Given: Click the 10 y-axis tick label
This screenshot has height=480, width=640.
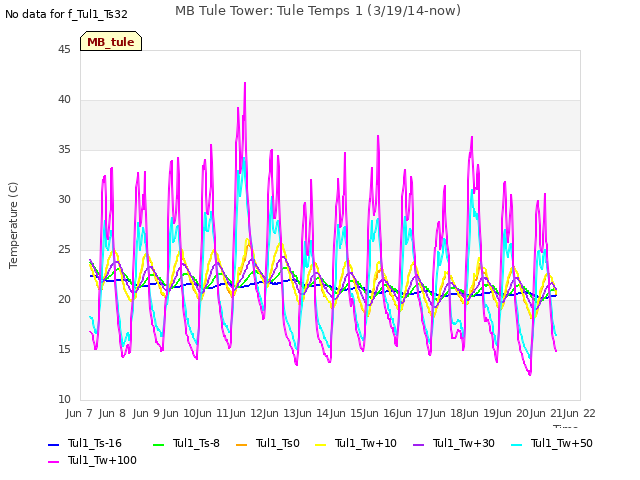Looking at the screenshot, I should pos(64,400).
